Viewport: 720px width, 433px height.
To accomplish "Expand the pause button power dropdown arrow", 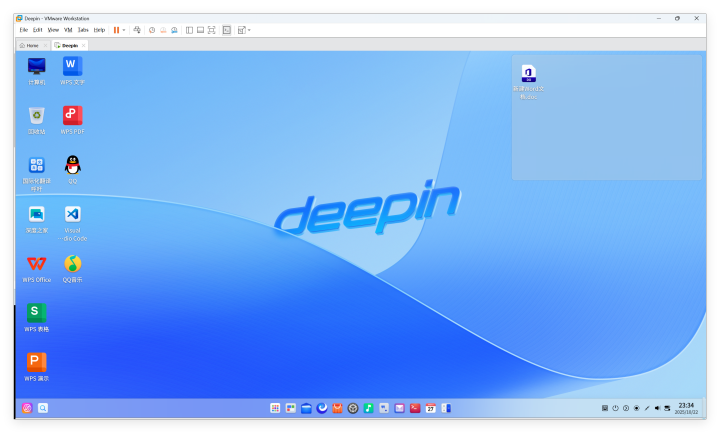I will pos(124,30).
